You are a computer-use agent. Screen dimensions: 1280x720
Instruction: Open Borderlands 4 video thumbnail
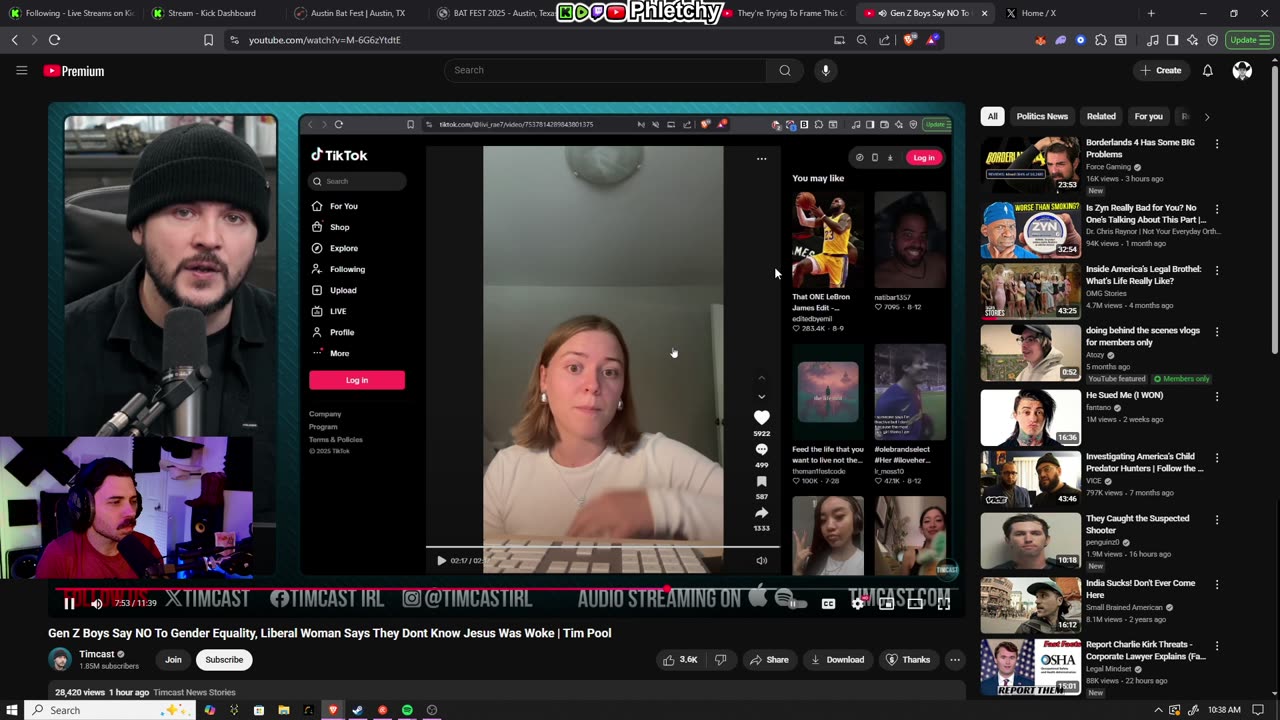(1030, 164)
